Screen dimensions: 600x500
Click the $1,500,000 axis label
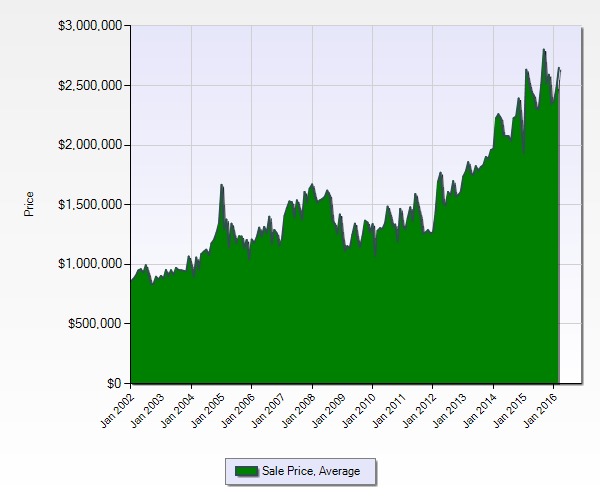pyautogui.click(x=90, y=204)
